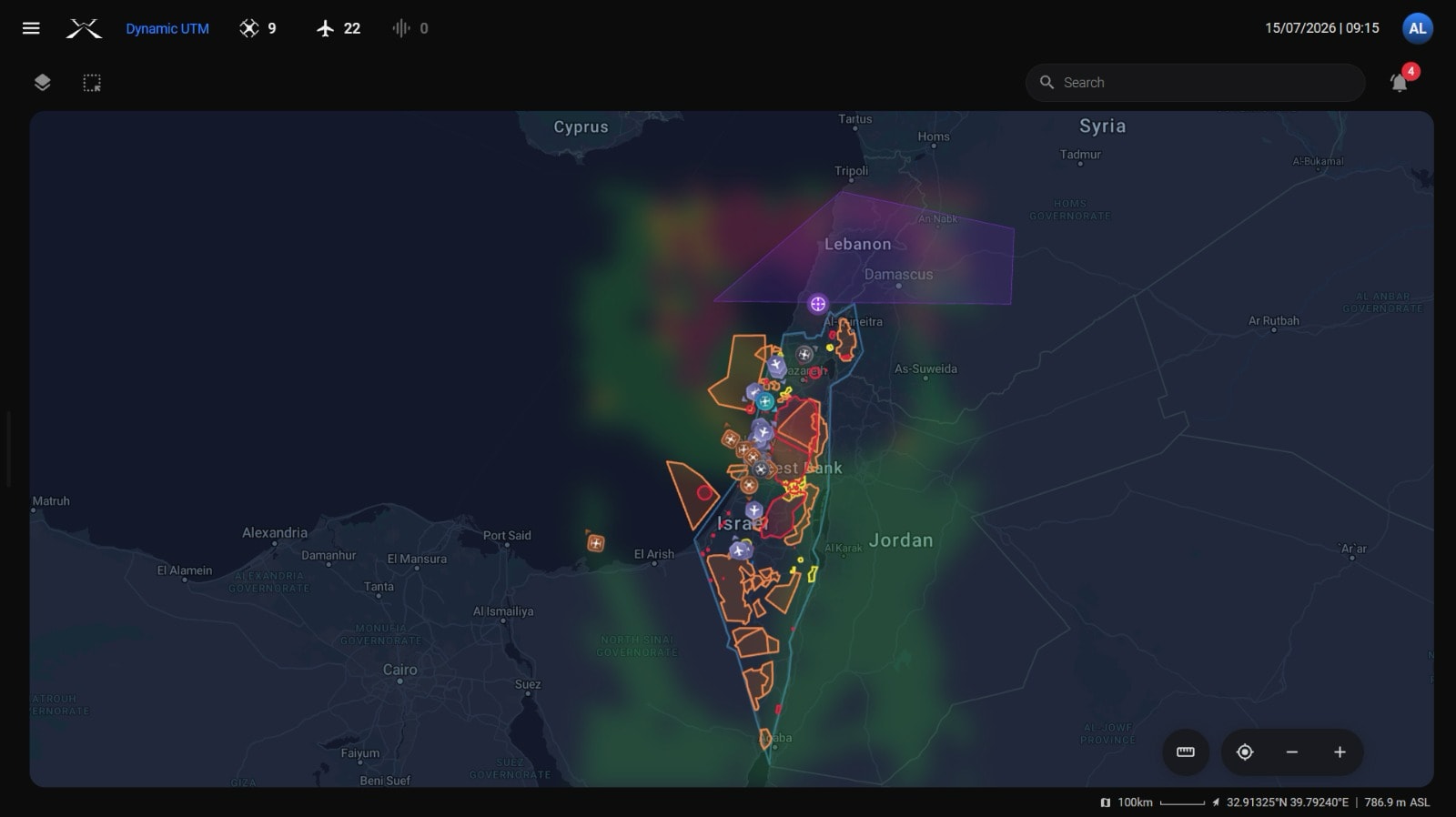The image size is (1456, 817).
Task: Toggle the map scale units icon
Action: pyautogui.click(x=1106, y=802)
